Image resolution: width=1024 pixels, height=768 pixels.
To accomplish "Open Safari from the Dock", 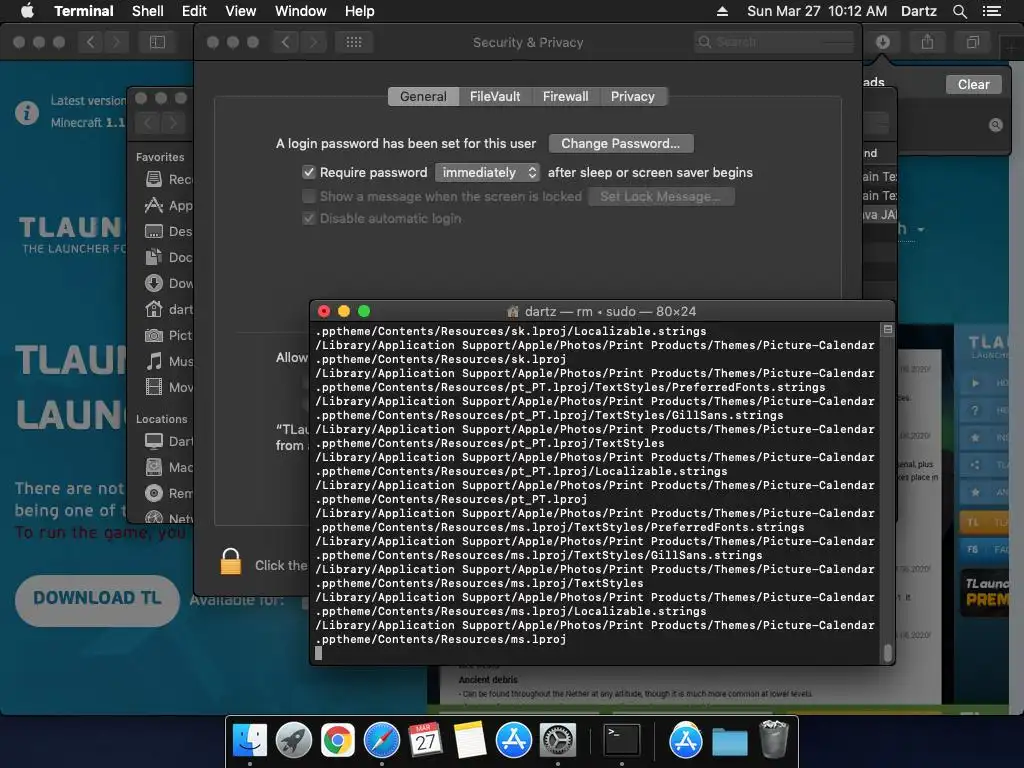I will pos(381,740).
